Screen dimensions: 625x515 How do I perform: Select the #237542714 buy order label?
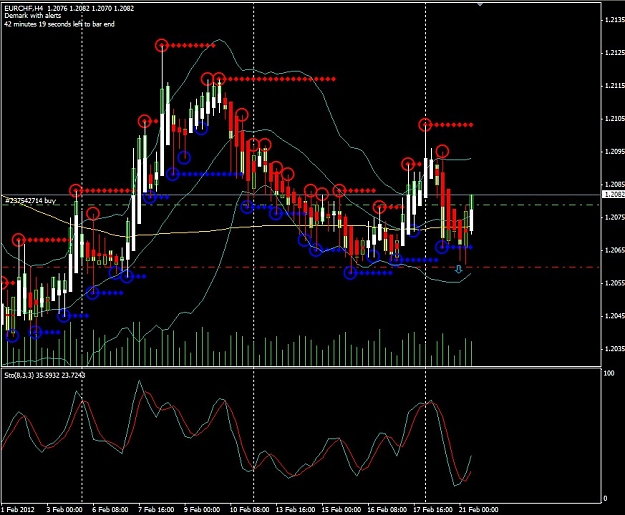click(30, 200)
